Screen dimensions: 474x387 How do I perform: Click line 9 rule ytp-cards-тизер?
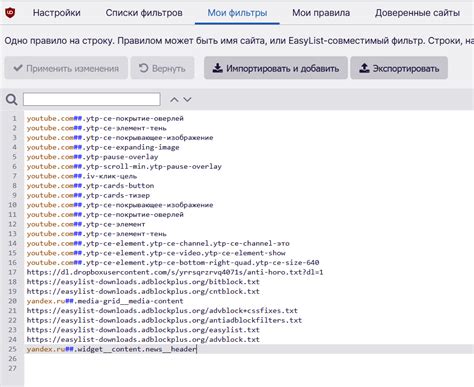coord(88,195)
